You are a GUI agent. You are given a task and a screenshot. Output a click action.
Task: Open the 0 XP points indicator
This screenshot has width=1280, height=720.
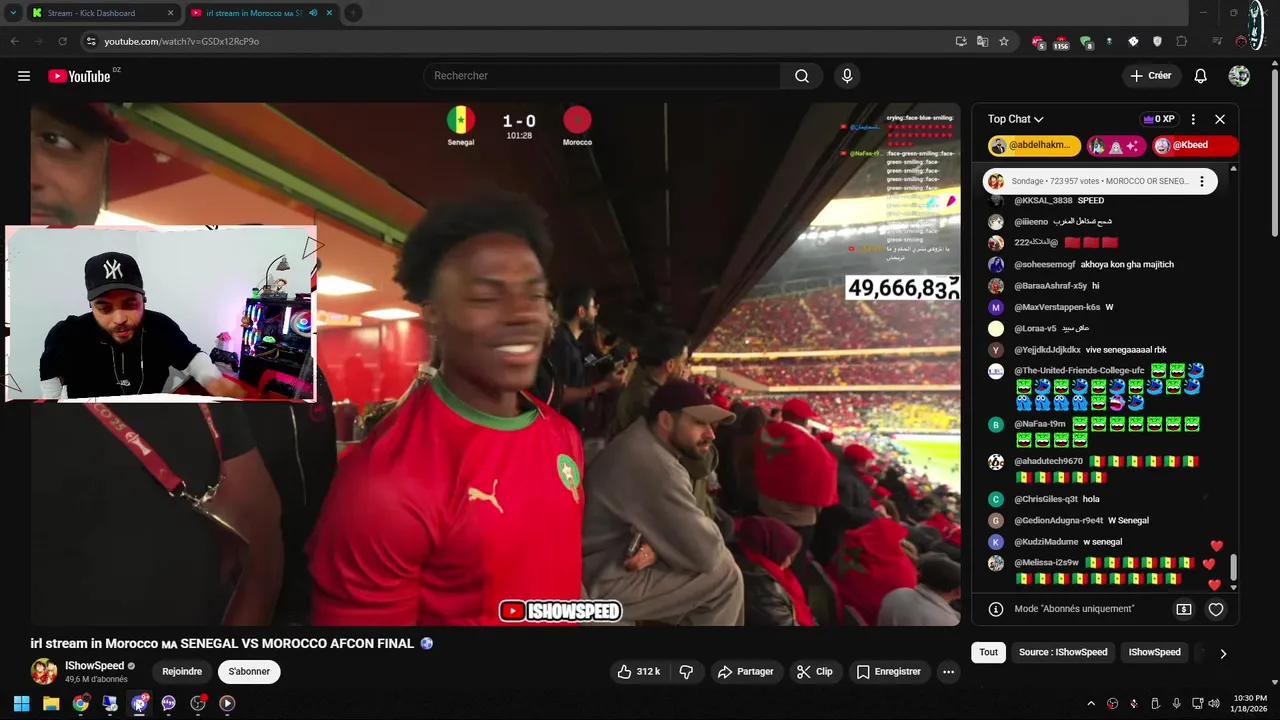[1159, 119]
